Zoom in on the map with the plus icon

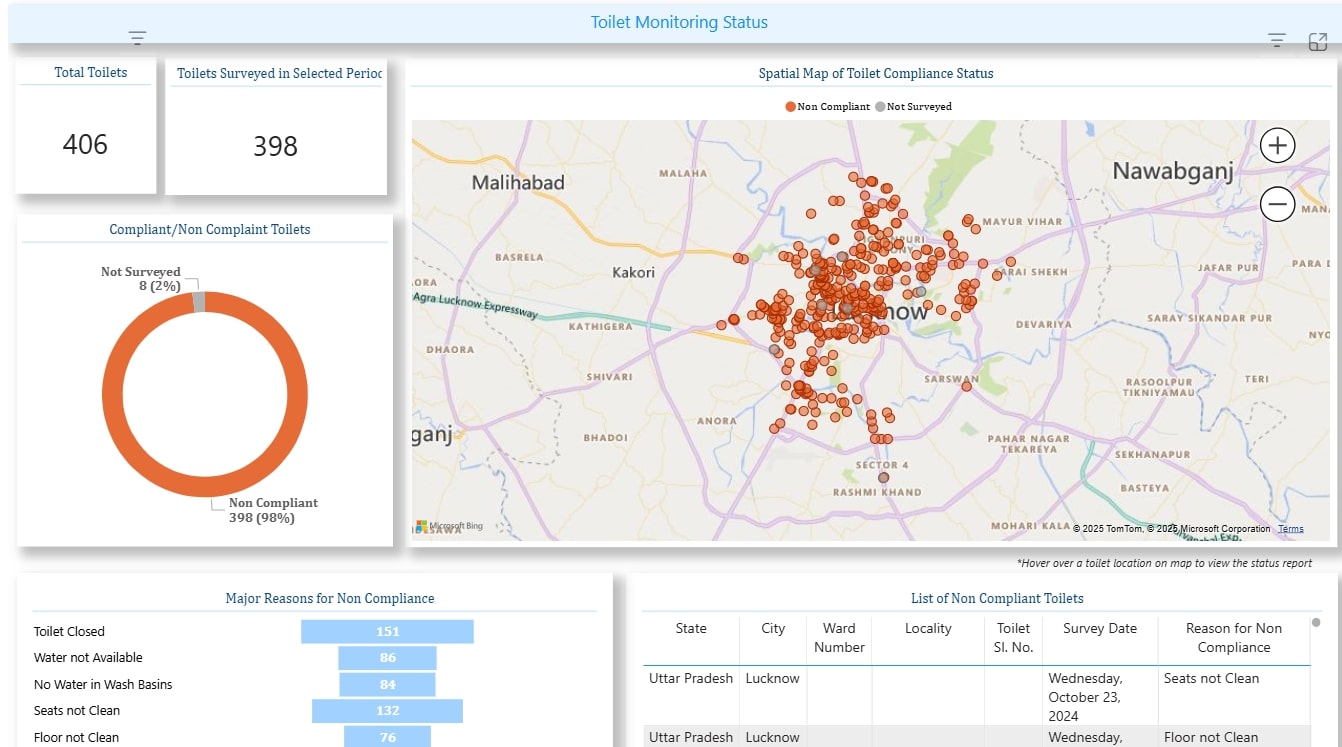tap(1277, 145)
